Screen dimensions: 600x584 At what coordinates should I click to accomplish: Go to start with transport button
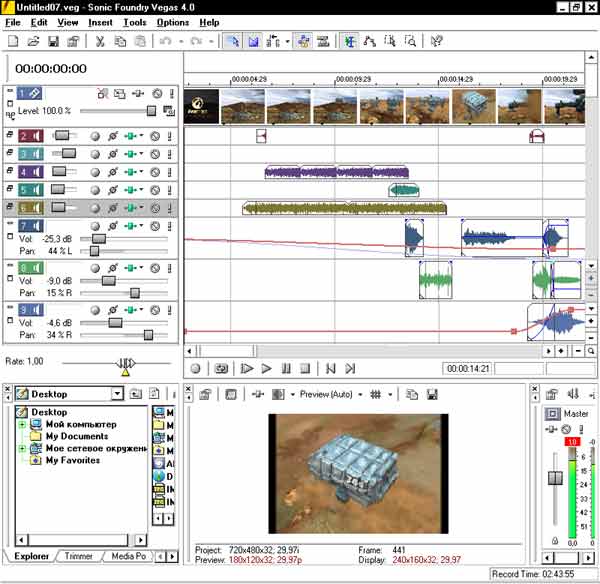(330, 369)
